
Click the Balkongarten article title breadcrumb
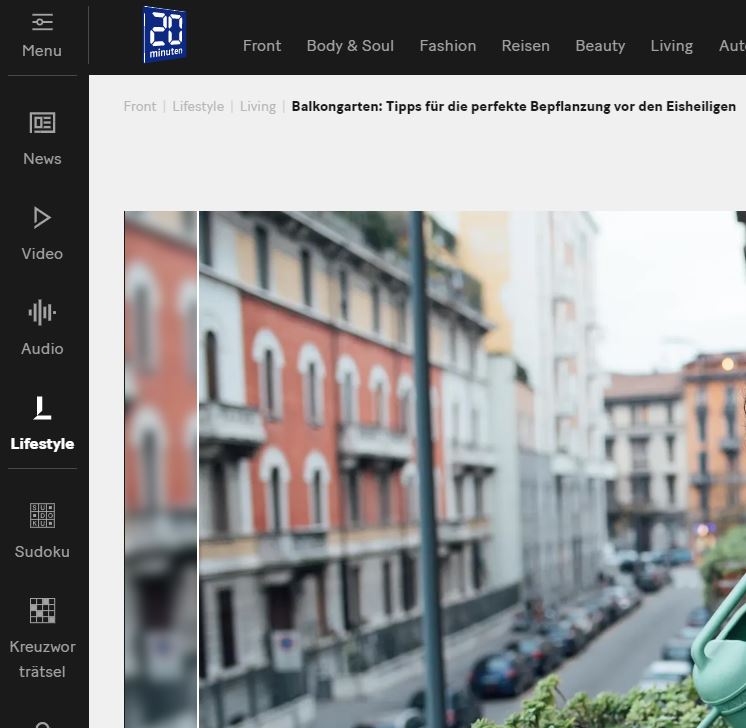pyautogui.click(x=513, y=106)
